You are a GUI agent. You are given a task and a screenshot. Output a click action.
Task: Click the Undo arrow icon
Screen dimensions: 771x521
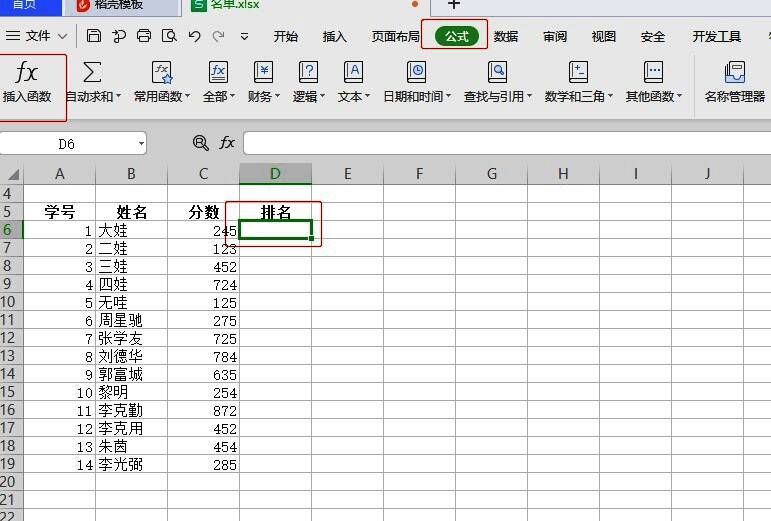pos(194,36)
